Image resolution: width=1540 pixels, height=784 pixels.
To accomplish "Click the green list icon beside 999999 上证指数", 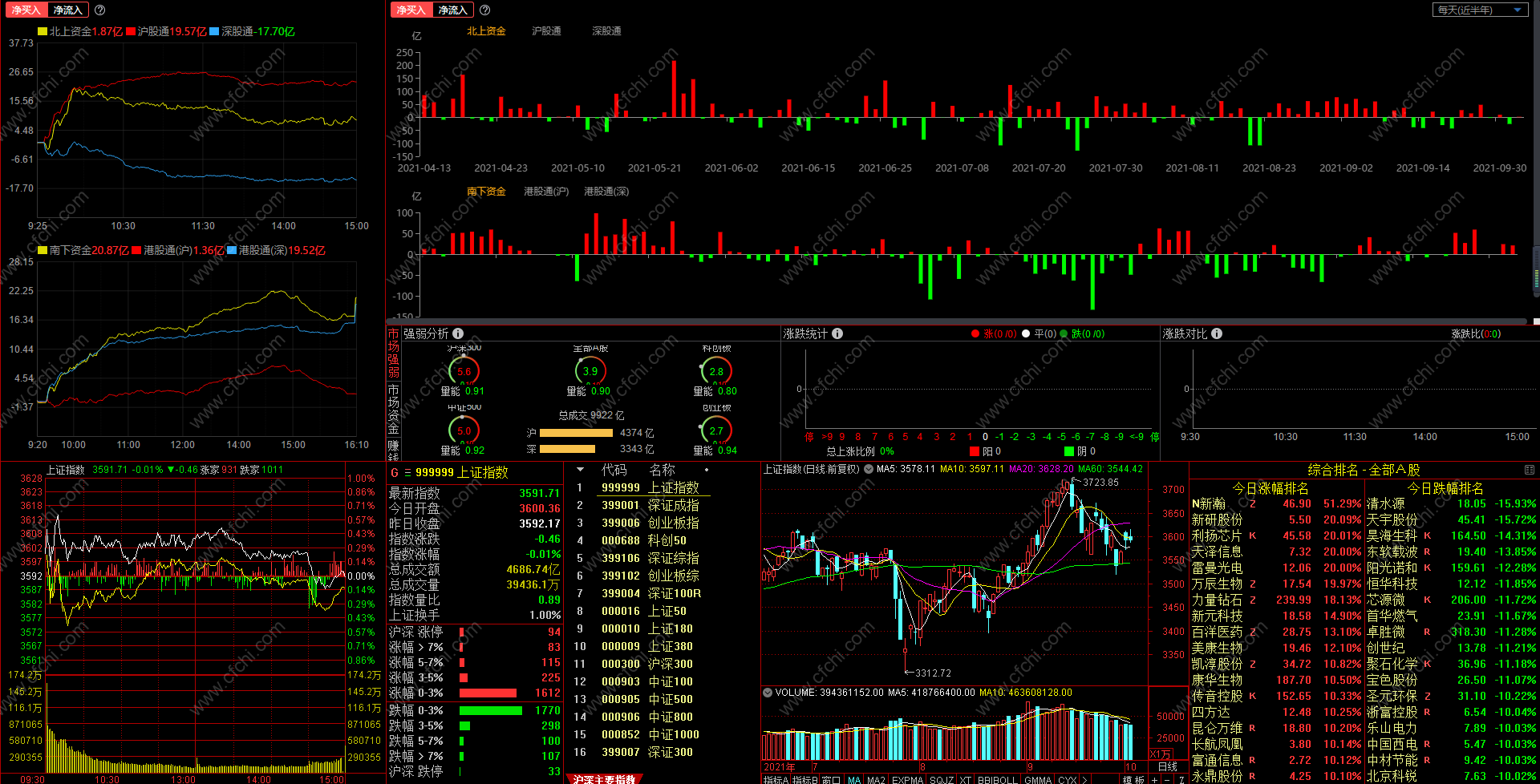I will point(407,473).
